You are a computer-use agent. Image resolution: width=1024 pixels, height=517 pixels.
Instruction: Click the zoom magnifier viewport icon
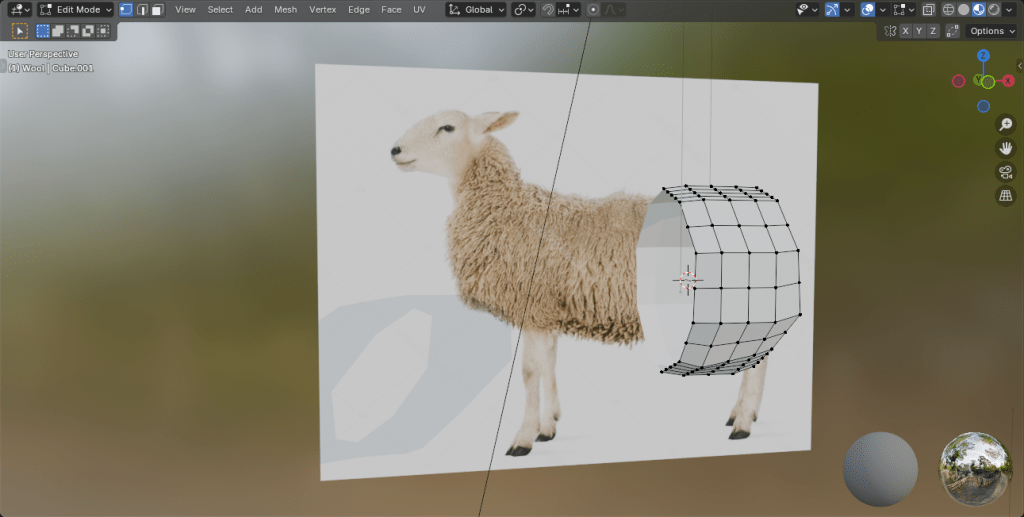pyautogui.click(x=1006, y=125)
